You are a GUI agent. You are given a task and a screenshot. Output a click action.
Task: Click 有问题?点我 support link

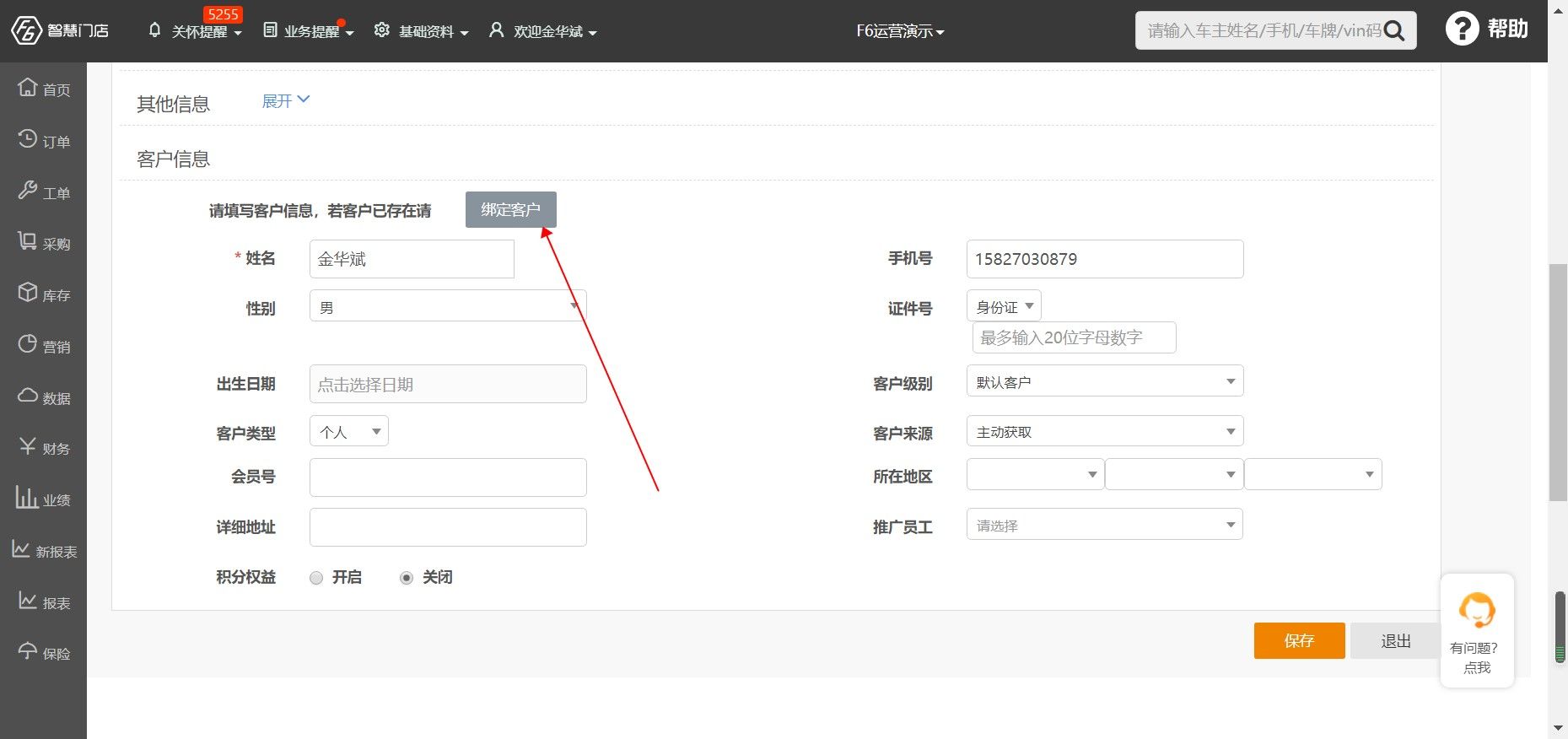1475,658
